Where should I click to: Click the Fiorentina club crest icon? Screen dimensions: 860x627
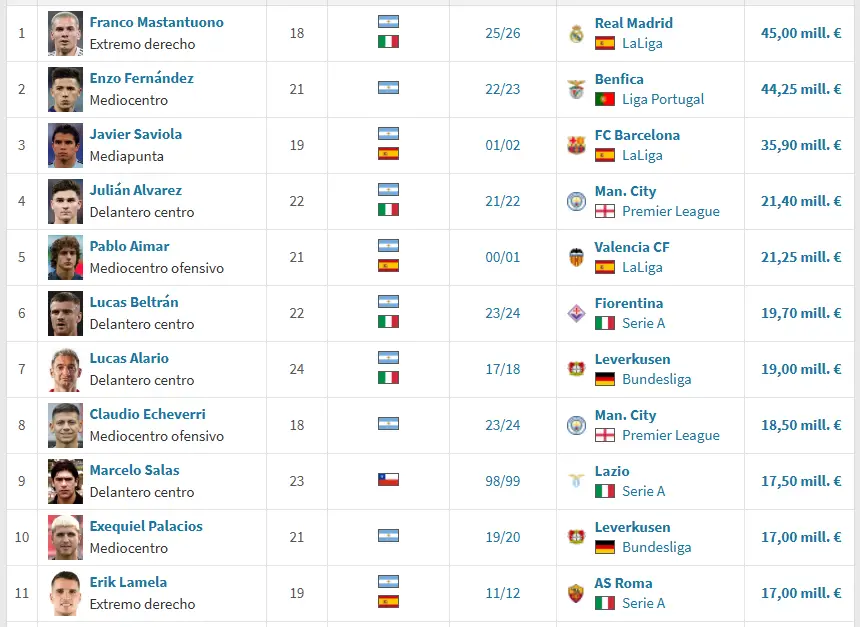576,313
